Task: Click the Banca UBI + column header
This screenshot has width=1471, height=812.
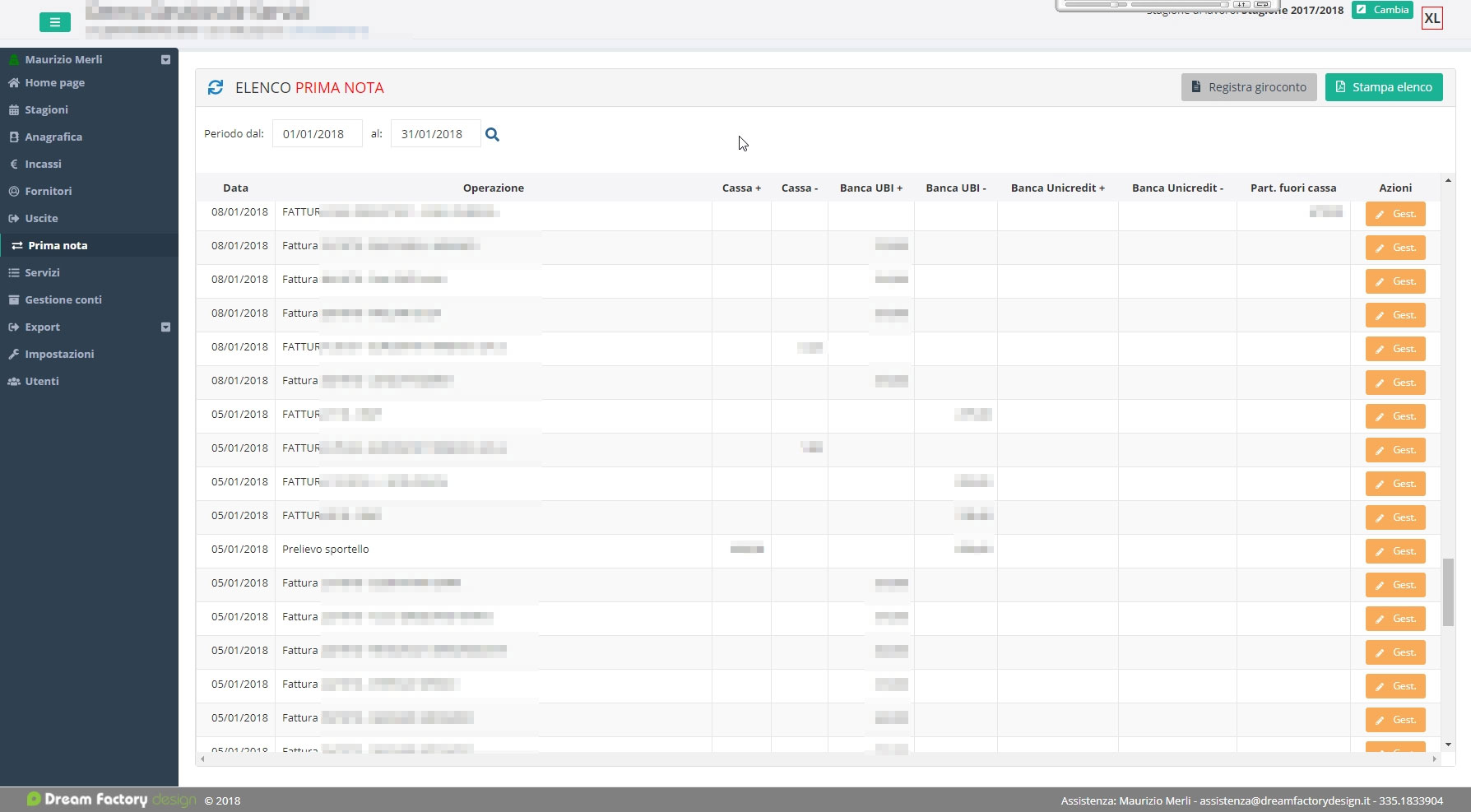Action: [x=871, y=188]
